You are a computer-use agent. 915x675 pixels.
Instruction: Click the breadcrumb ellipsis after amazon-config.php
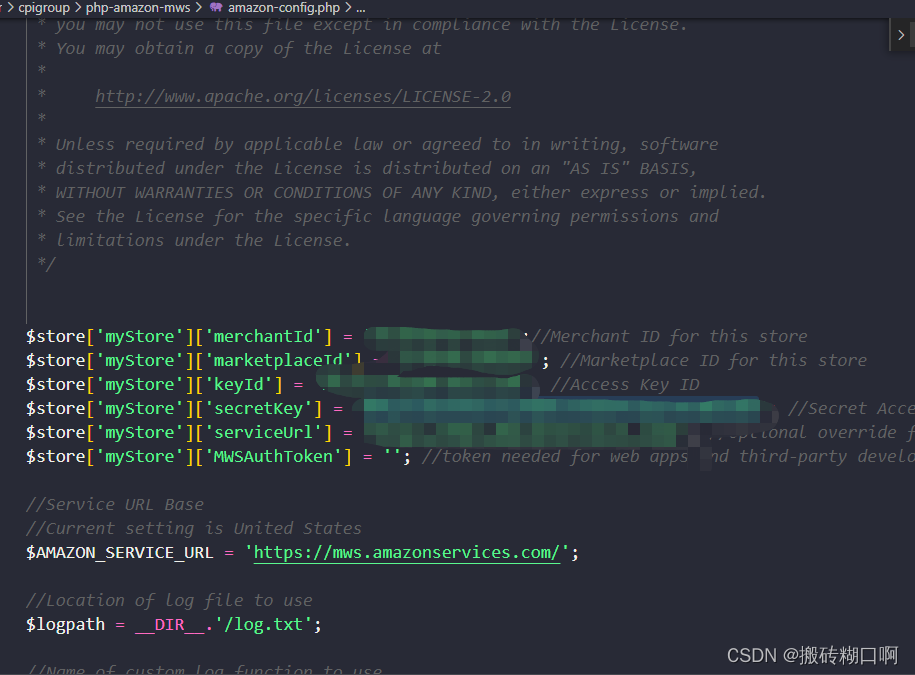(361, 8)
